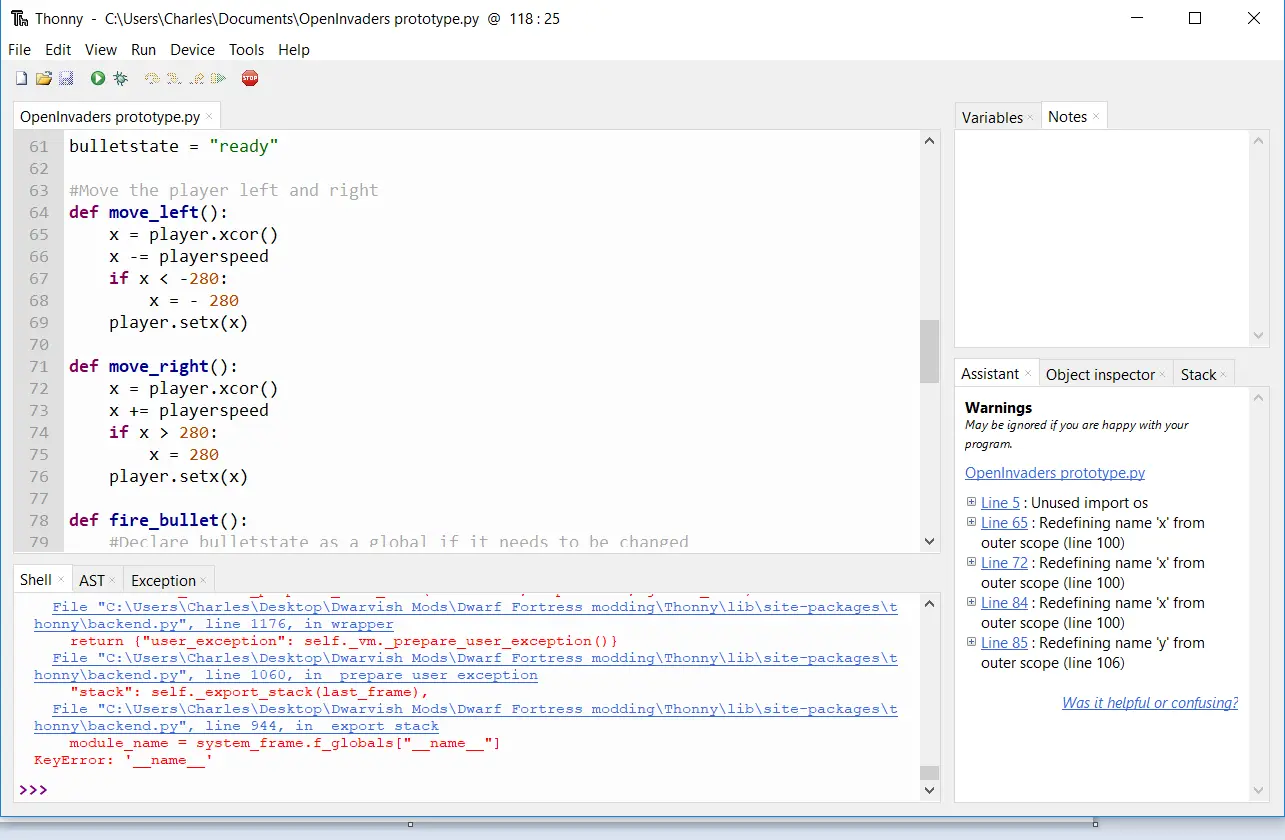The width and height of the screenshot is (1285, 840).
Task: Click the Shell scrollbar up arrow
Action: tap(929, 603)
